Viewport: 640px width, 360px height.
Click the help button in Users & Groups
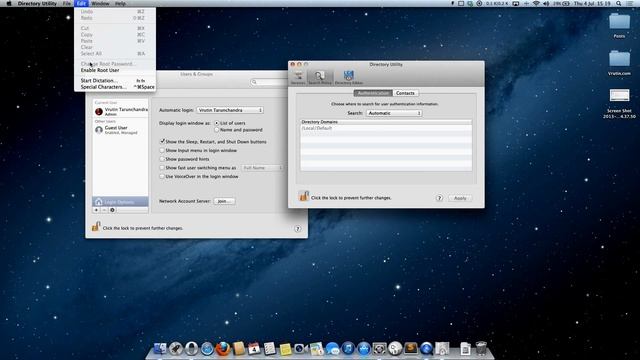click(x=298, y=229)
